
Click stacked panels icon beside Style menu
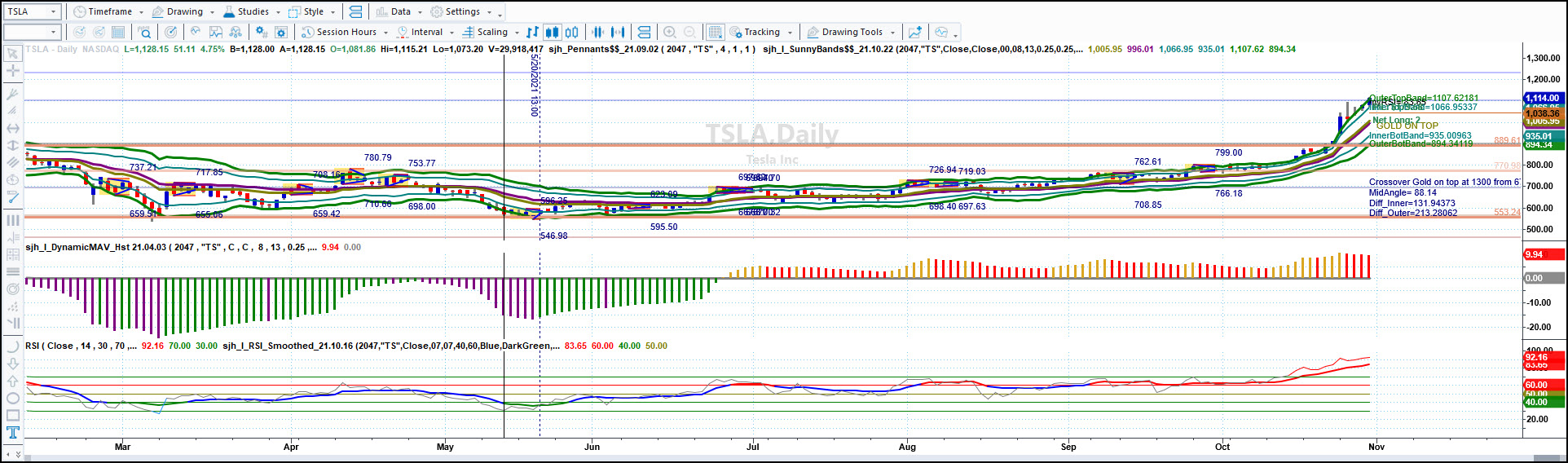click(355, 11)
